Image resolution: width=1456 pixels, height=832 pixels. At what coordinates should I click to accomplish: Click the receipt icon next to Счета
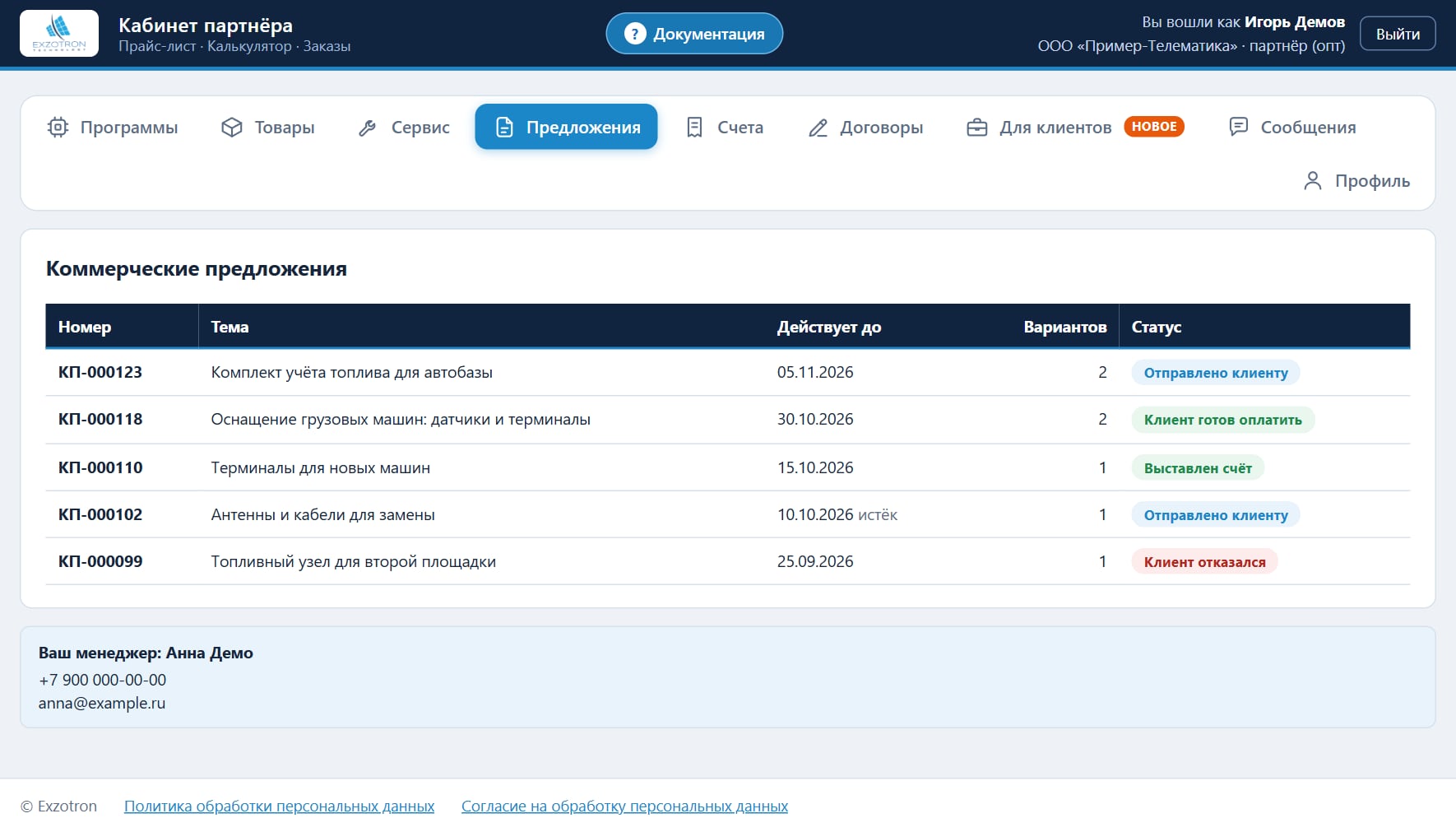coord(694,128)
